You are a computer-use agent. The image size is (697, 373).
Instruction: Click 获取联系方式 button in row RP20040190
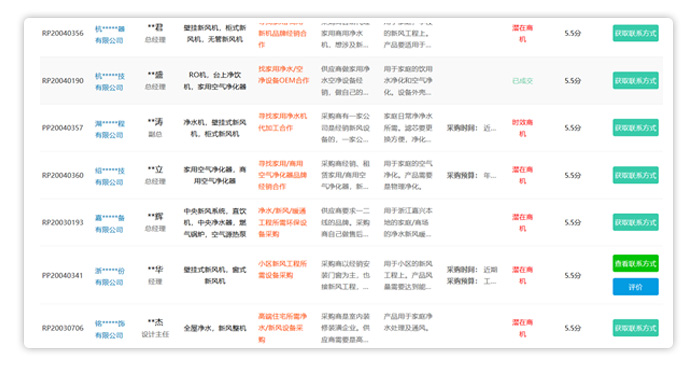click(x=635, y=80)
